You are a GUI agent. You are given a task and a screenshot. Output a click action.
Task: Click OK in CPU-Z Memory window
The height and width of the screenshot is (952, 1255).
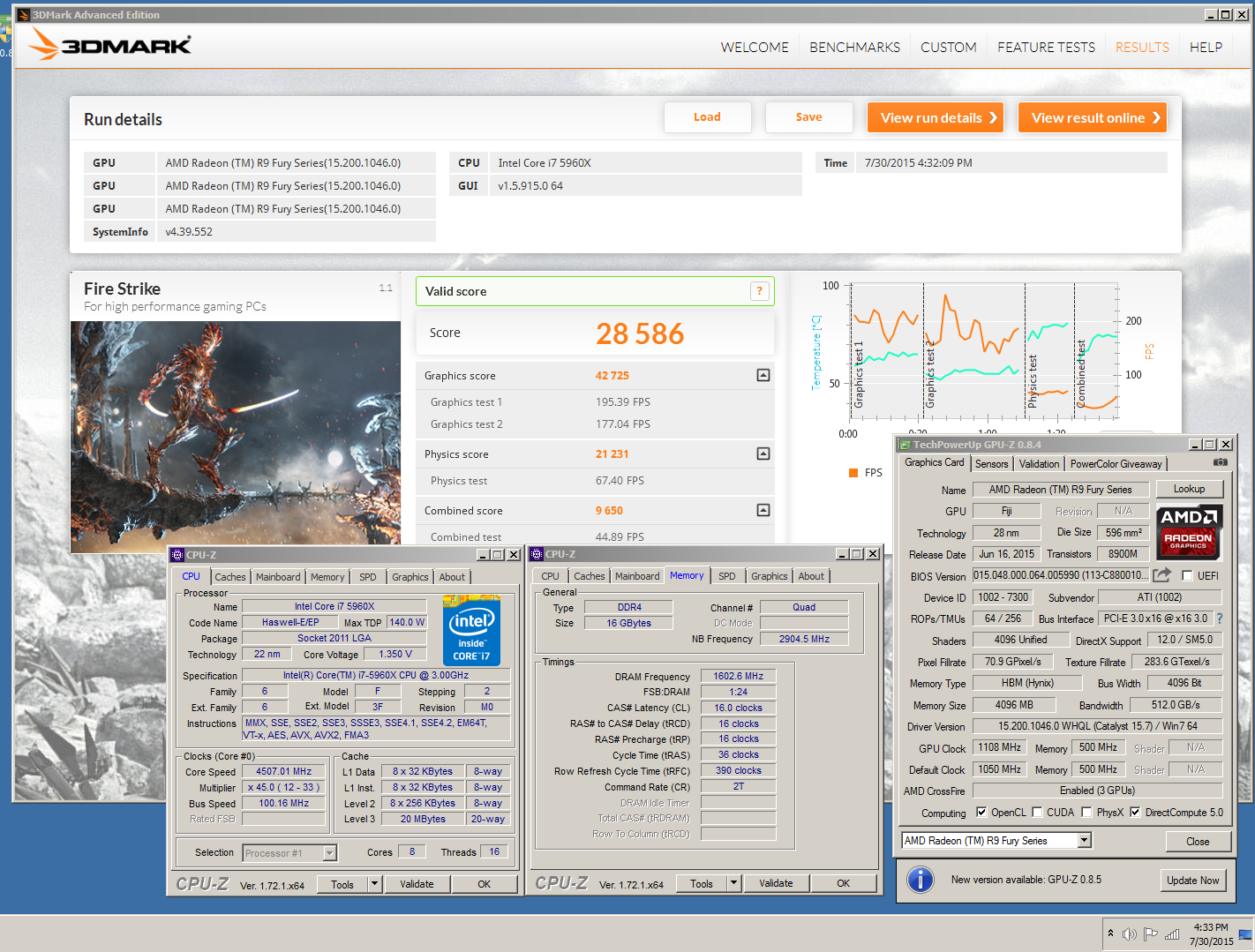pyautogui.click(x=843, y=883)
